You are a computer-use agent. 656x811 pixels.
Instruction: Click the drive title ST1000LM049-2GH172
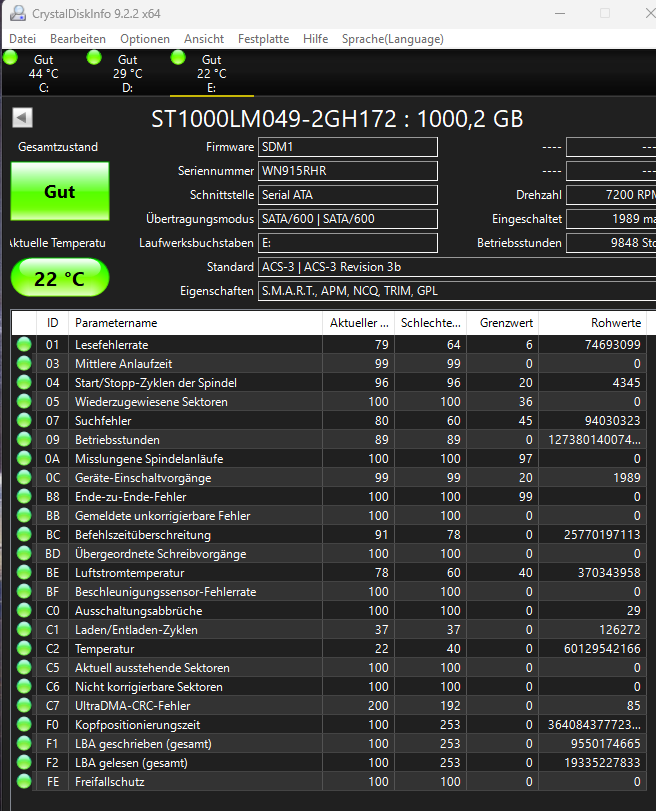[337, 119]
